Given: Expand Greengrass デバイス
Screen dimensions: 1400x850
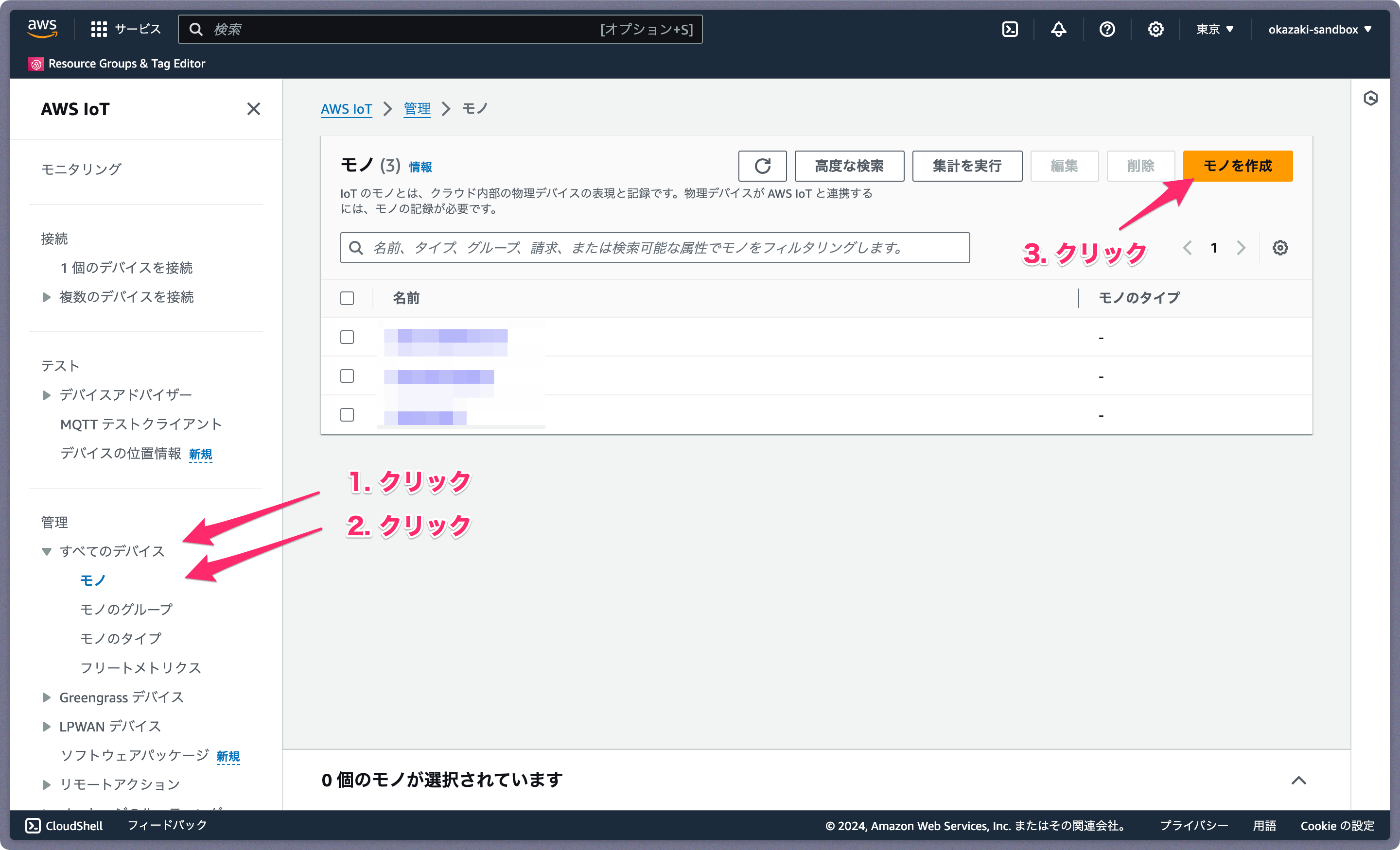Looking at the screenshot, I should (46, 697).
